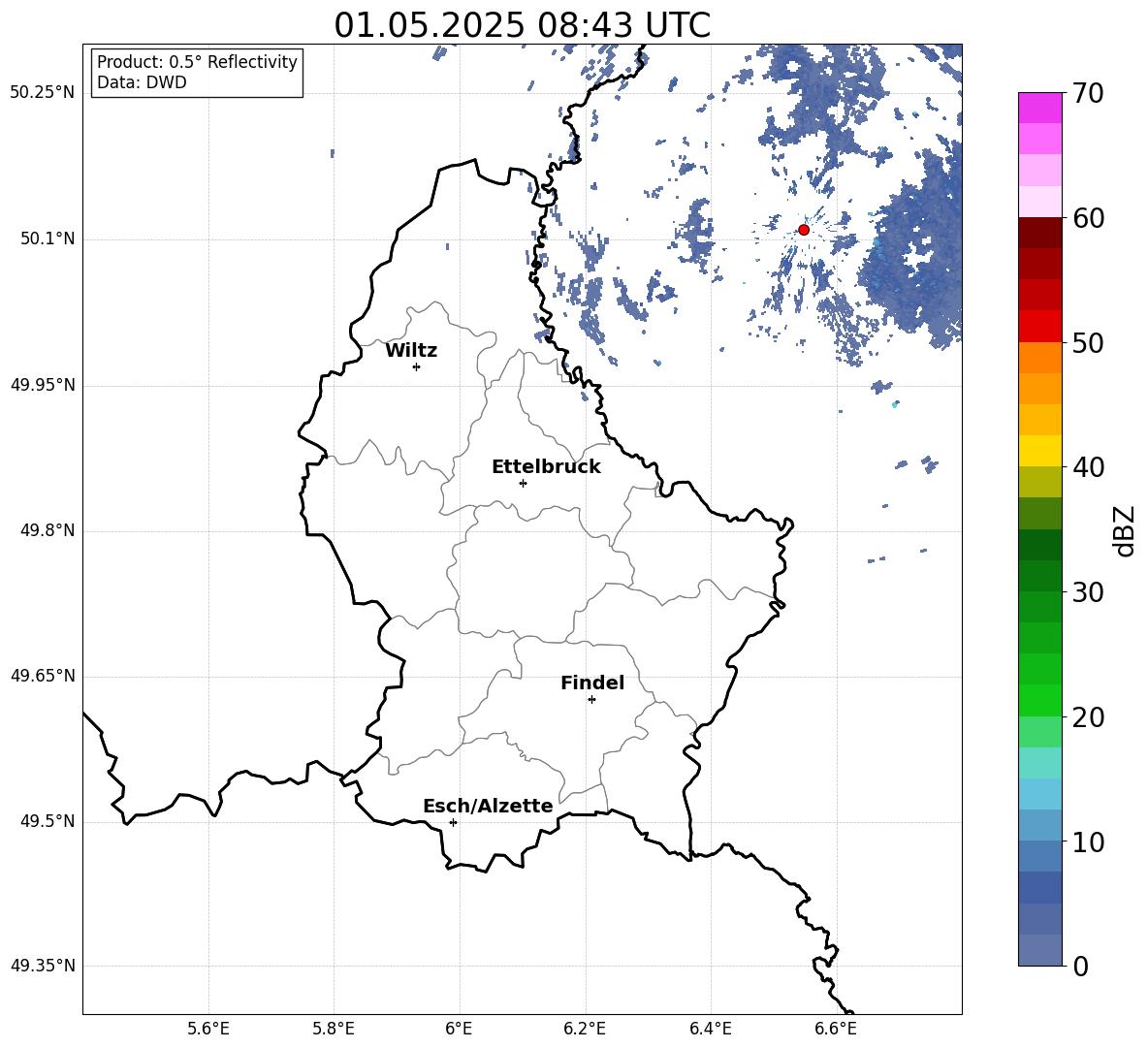The image size is (1148, 1048).
Task: Click the red radar site marker
Action: tap(803, 230)
